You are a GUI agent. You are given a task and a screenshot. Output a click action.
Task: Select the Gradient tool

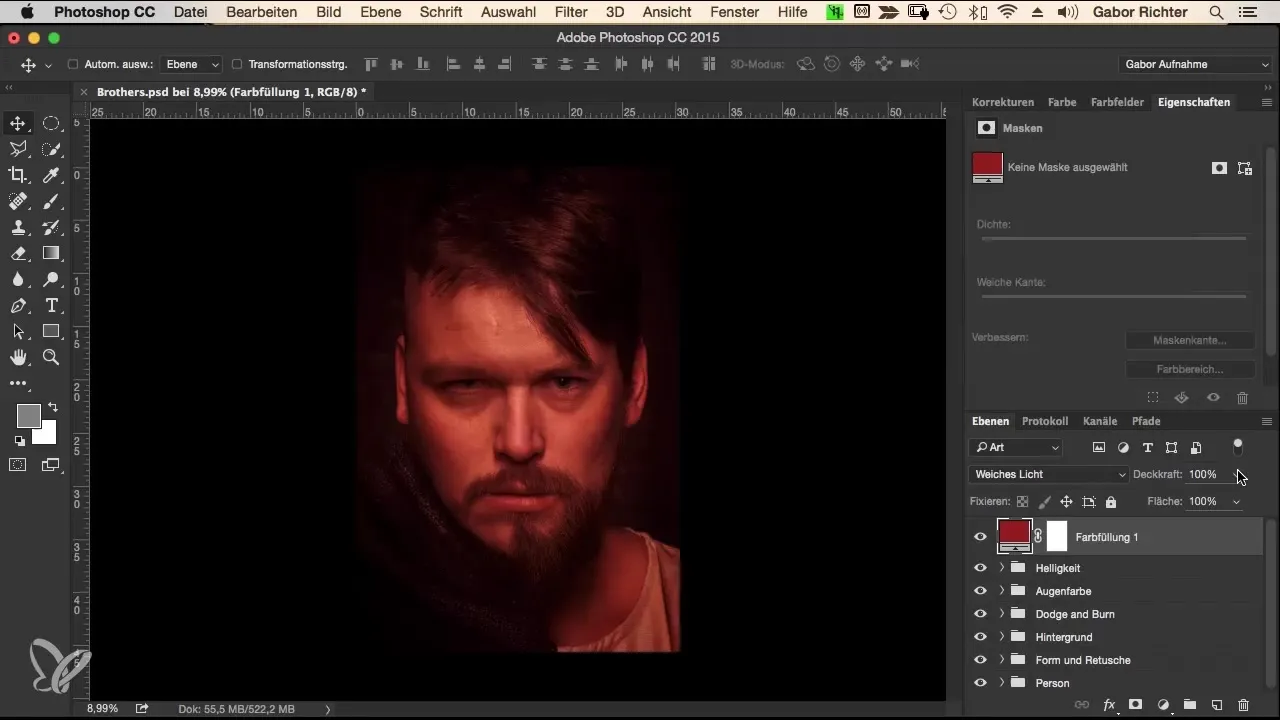coord(51,254)
